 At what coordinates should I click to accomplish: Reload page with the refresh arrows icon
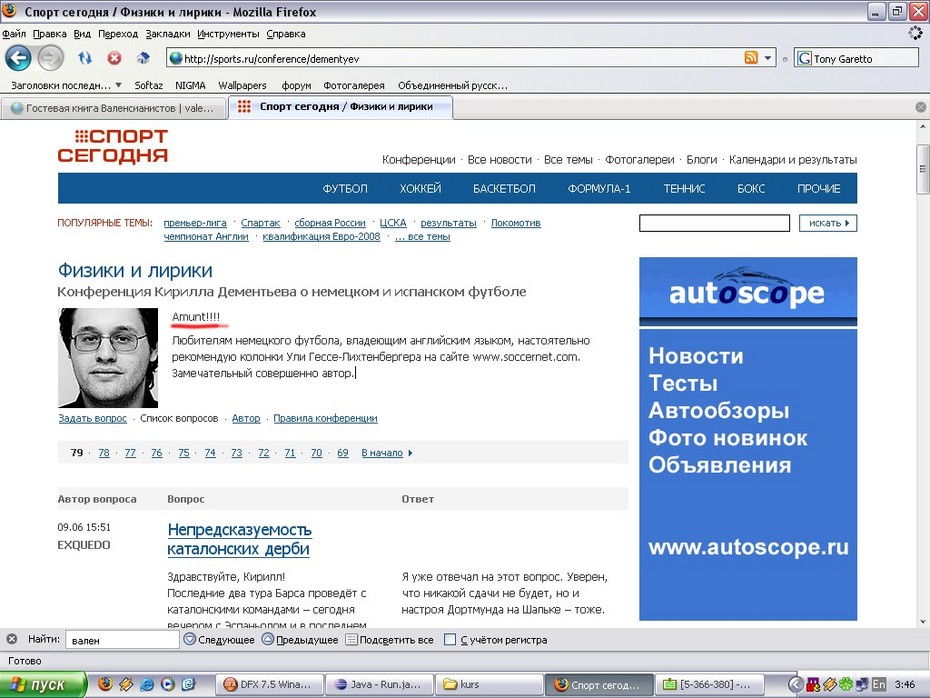pyautogui.click(x=85, y=58)
